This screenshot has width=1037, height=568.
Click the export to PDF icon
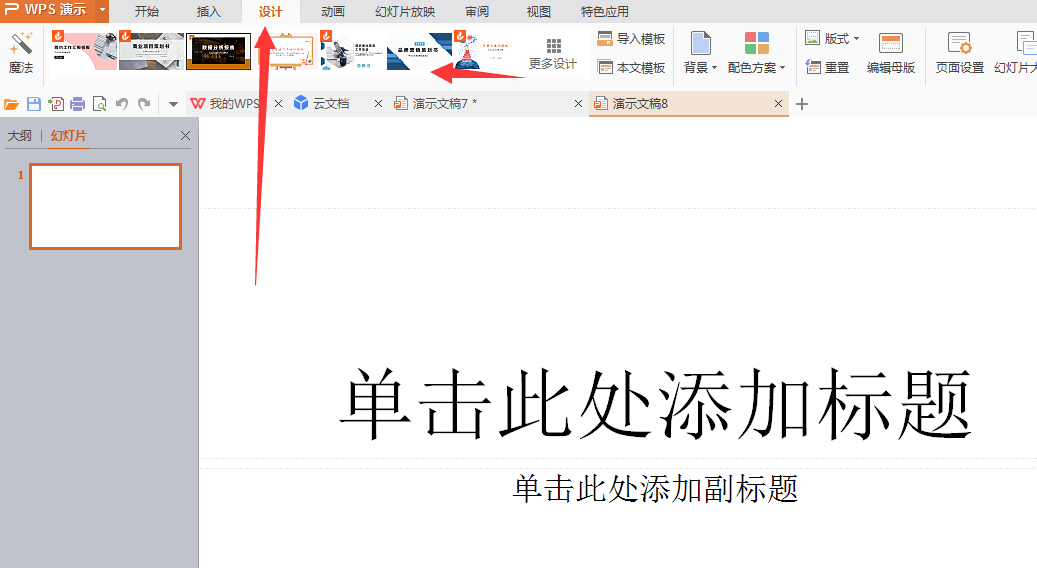tap(56, 104)
